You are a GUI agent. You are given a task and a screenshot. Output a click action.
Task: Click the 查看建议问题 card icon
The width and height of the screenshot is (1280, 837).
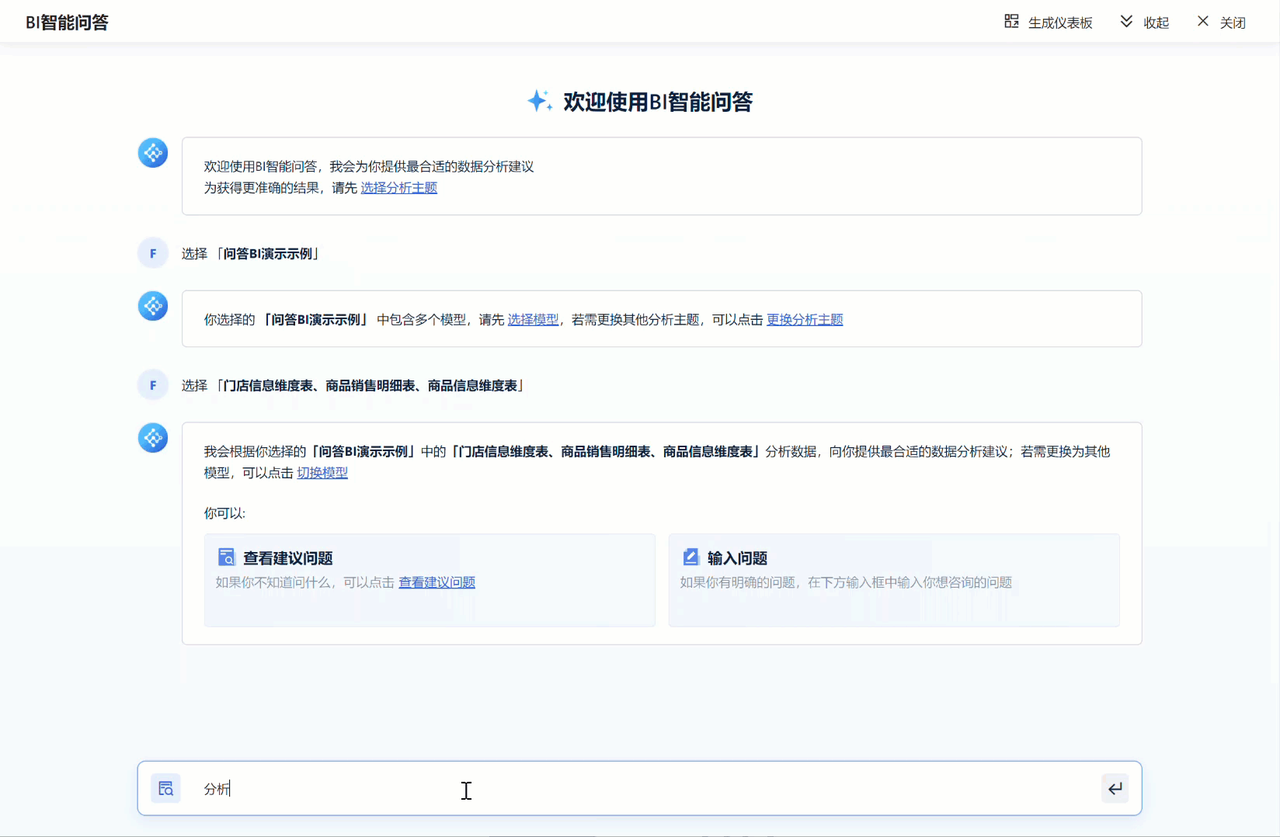pyautogui.click(x=226, y=557)
